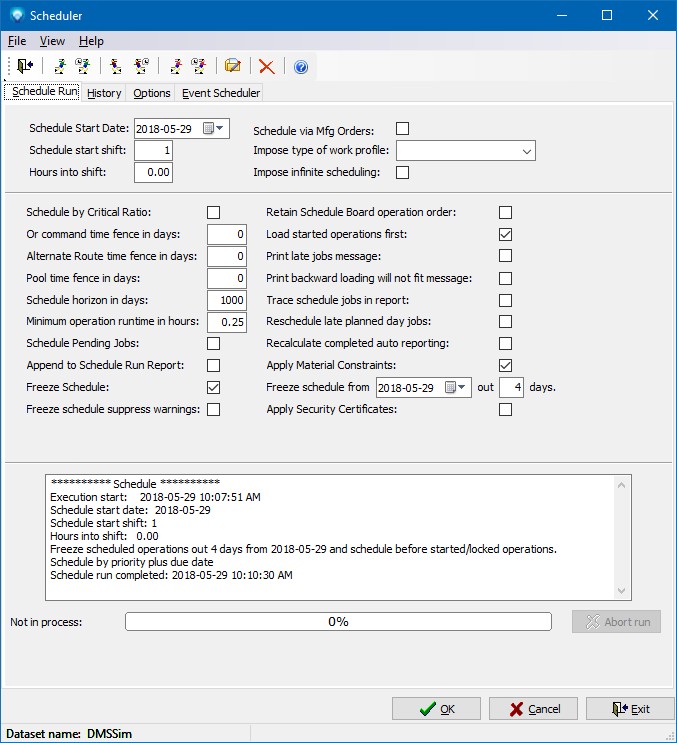Switch to the History tab
This screenshot has height=743, width=677.
click(104, 93)
